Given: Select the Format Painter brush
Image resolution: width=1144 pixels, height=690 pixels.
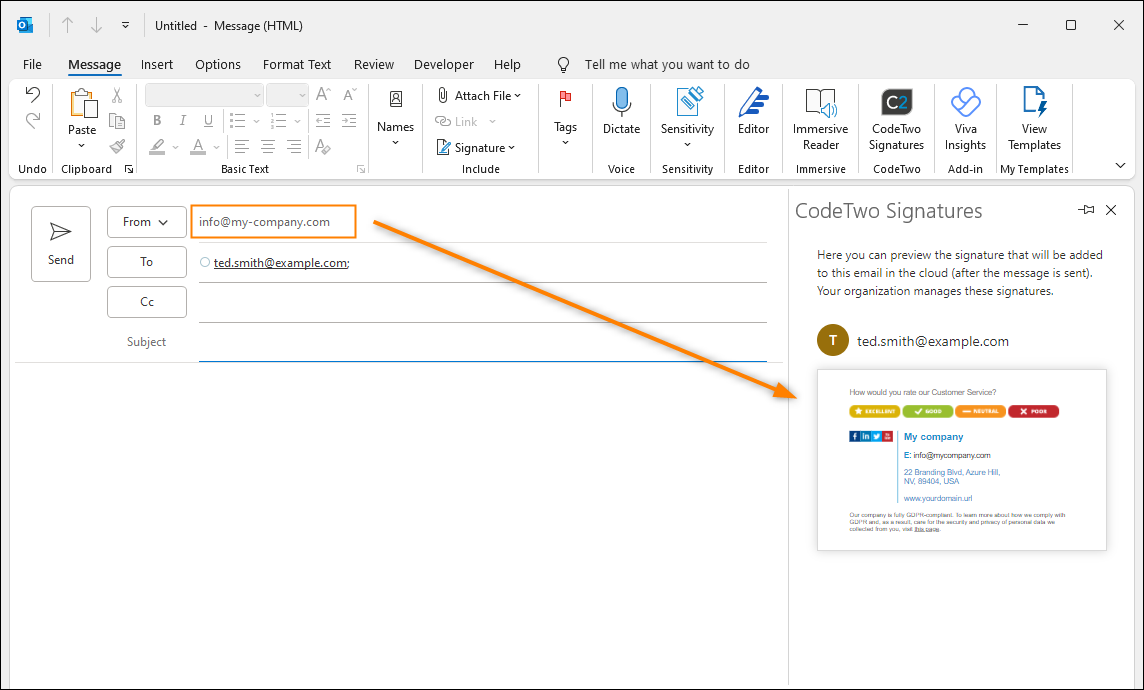Looking at the screenshot, I should pos(117,147).
